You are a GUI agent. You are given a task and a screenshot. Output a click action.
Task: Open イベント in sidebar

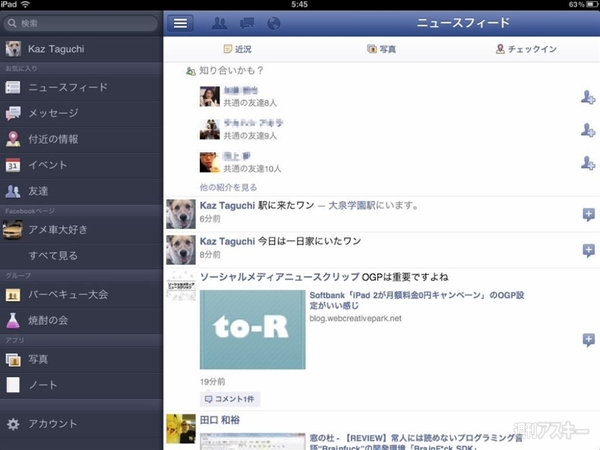tap(81, 165)
